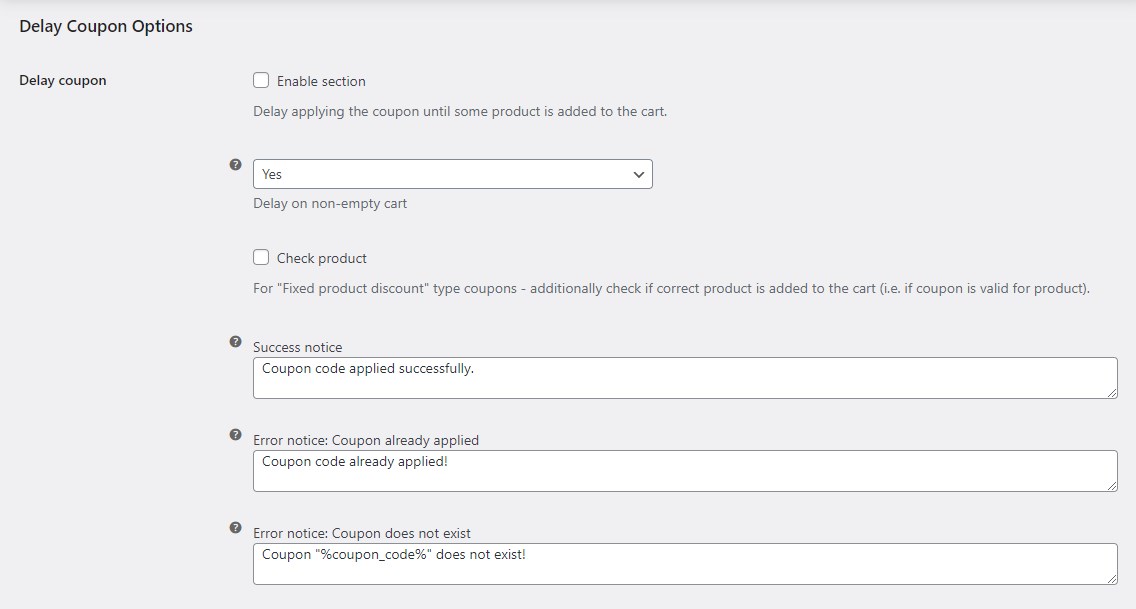Click the help icon for Coupon already applied
The height and width of the screenshot is (609, 1136).
tap(234, 434)
